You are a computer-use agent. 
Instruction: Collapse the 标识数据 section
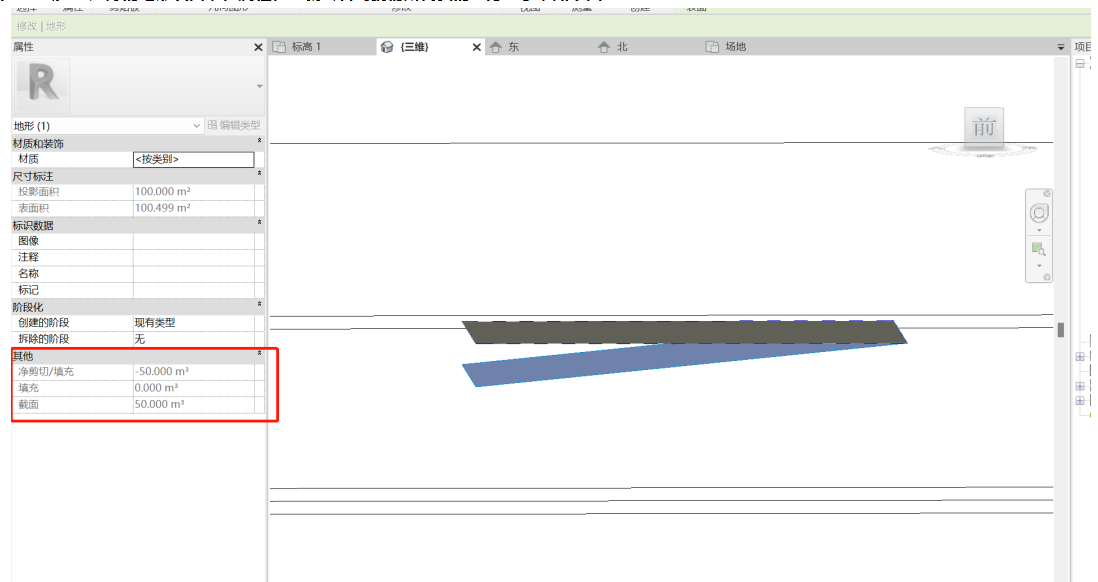(x=259, y=223)
